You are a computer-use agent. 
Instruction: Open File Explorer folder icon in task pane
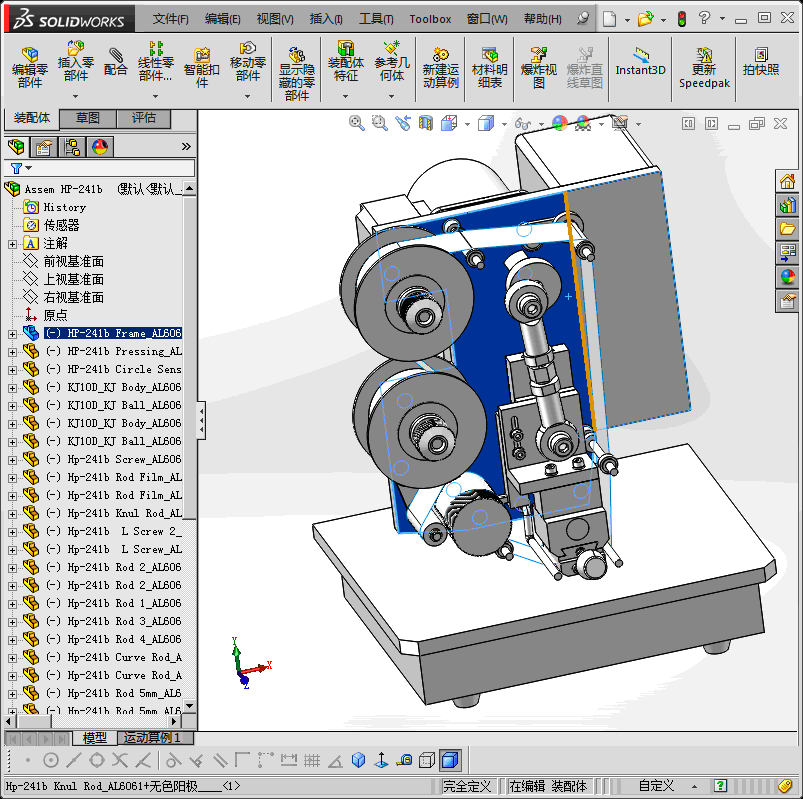click(x=787, y=229)
